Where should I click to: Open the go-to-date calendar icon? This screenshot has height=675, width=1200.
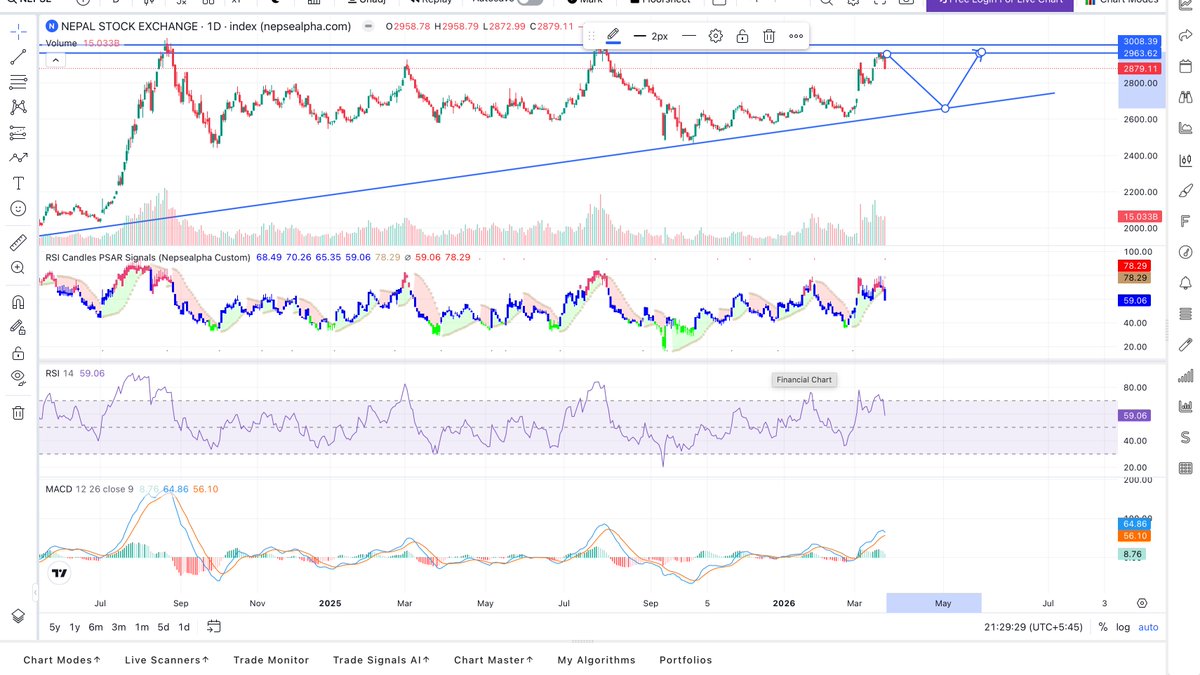(x=214, y=627)
